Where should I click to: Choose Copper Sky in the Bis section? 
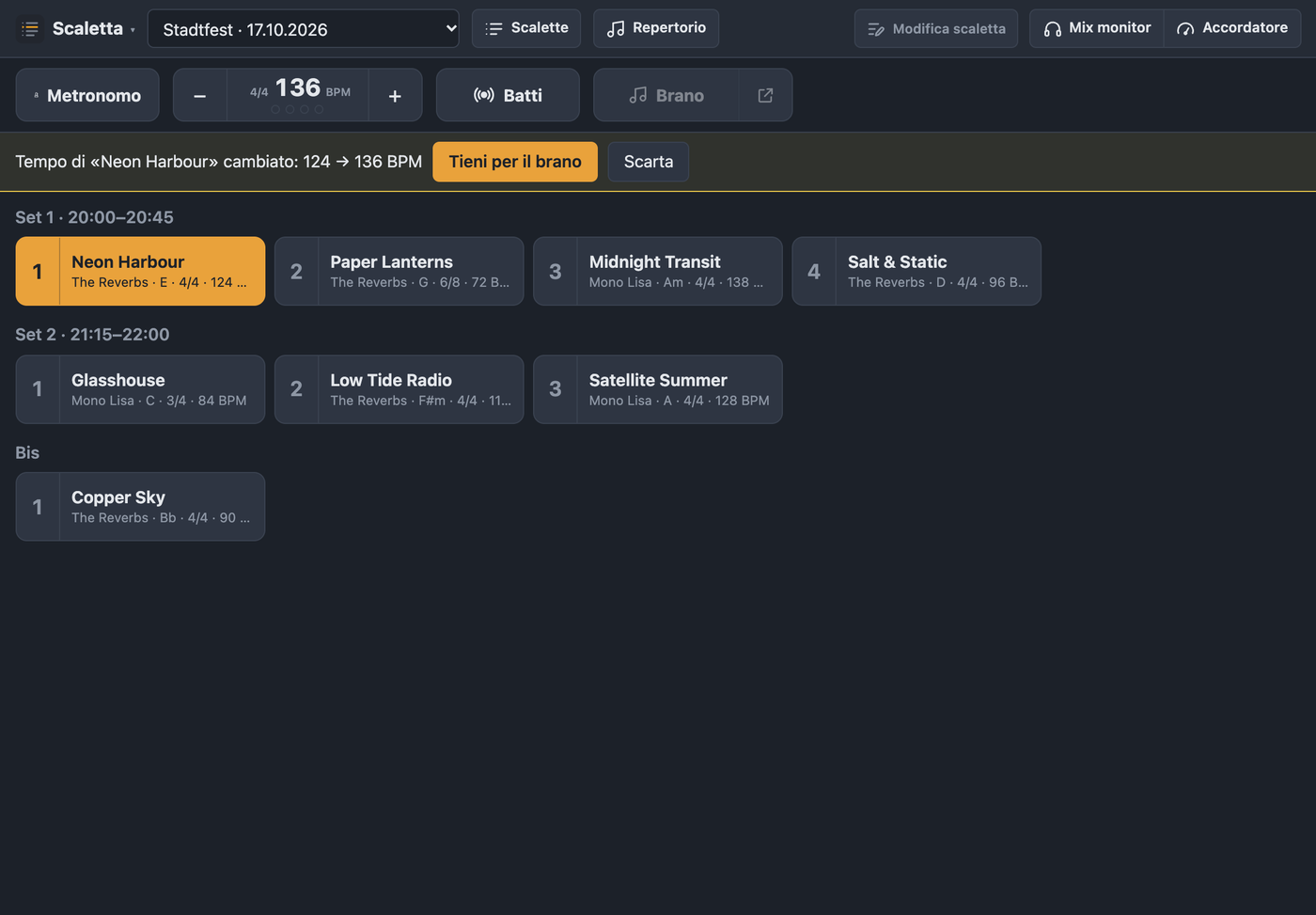[140, 507]
